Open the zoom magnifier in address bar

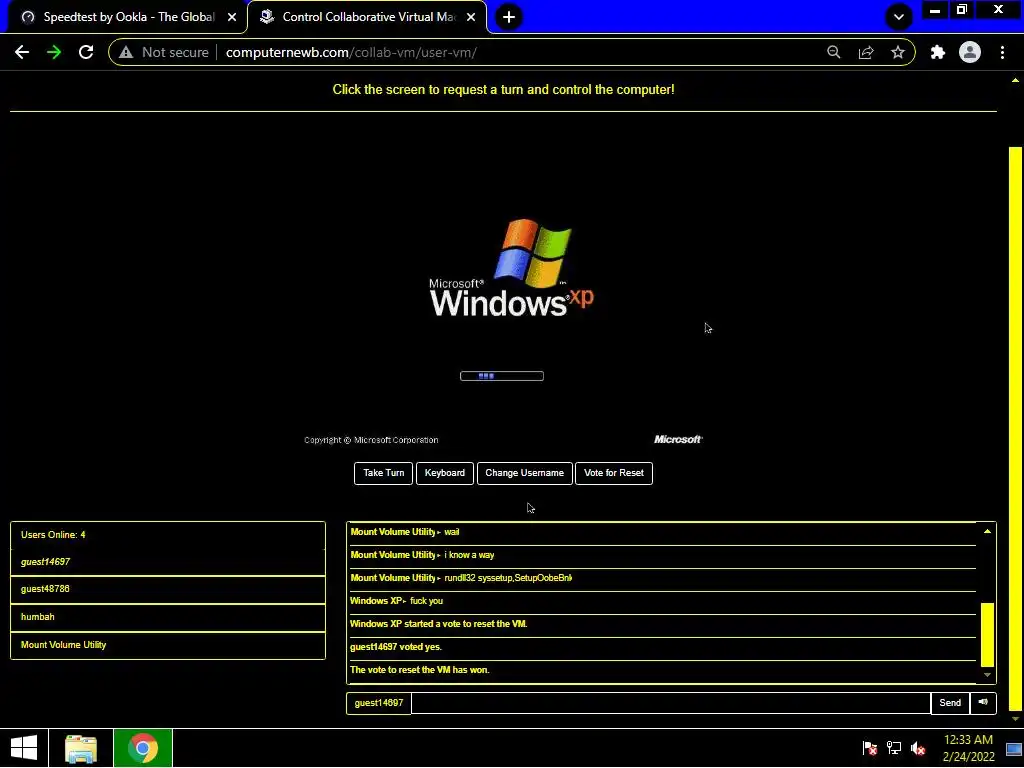(833, 52)
